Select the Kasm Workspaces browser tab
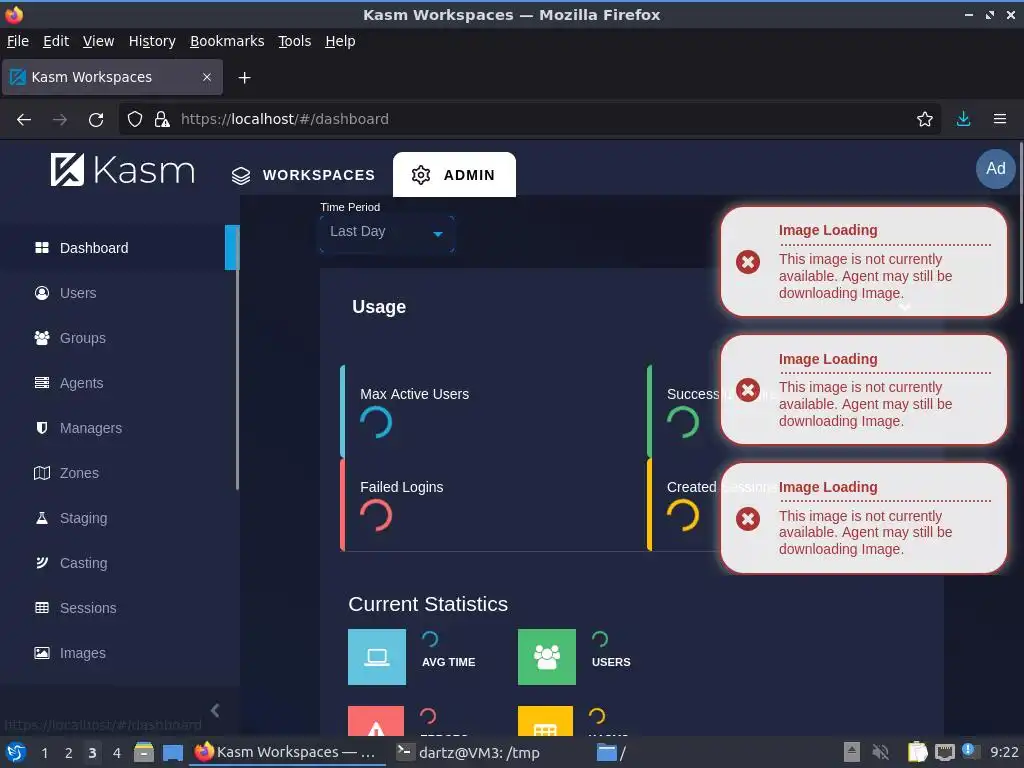The image size is (1024, 768). coord(112,77)
